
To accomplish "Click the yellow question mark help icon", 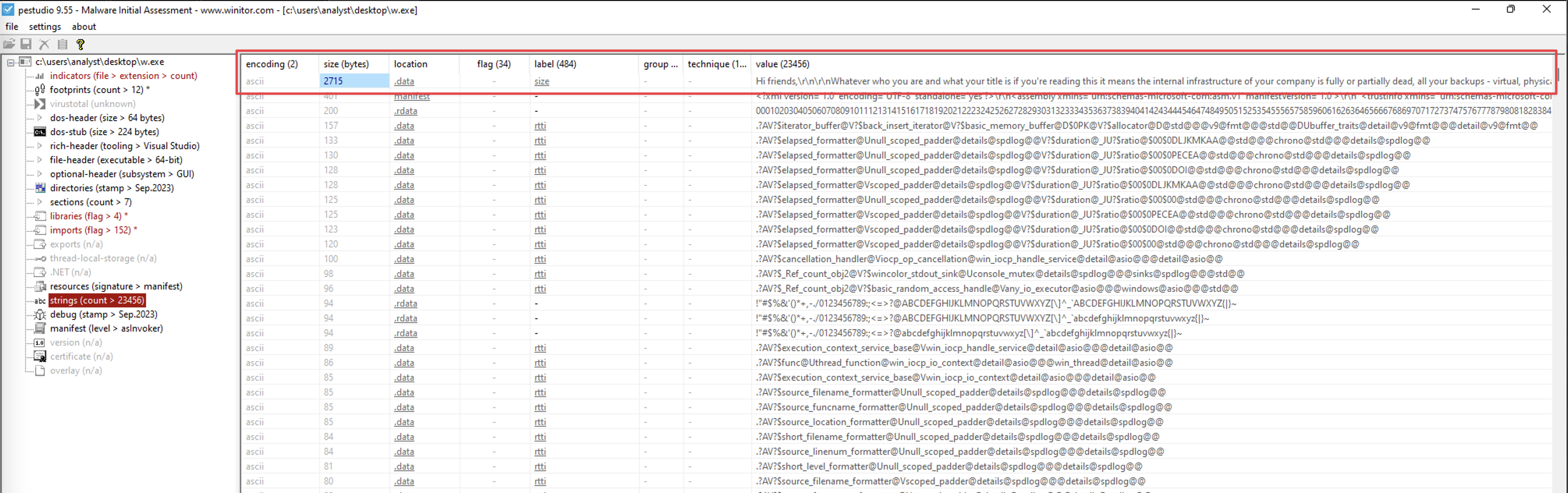I will click(x=80, y=44).
